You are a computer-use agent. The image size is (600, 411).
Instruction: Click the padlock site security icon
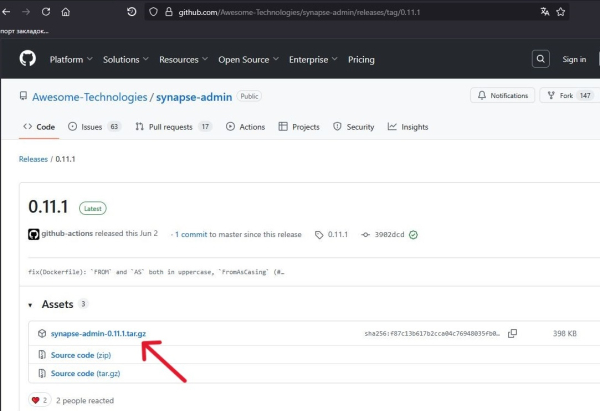169,12
